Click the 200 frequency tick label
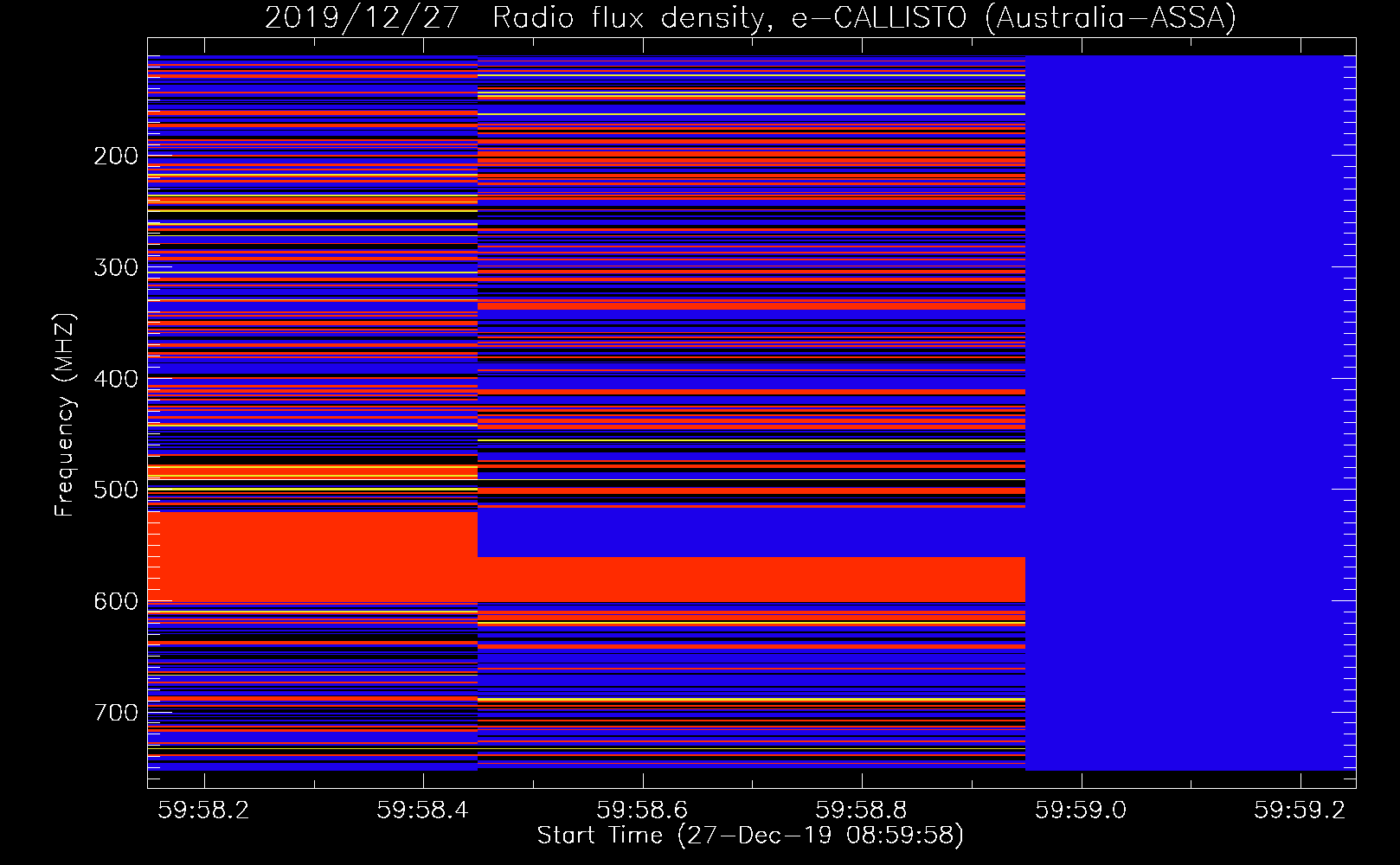Screen dimensions: 1400x865 (116, 156)
